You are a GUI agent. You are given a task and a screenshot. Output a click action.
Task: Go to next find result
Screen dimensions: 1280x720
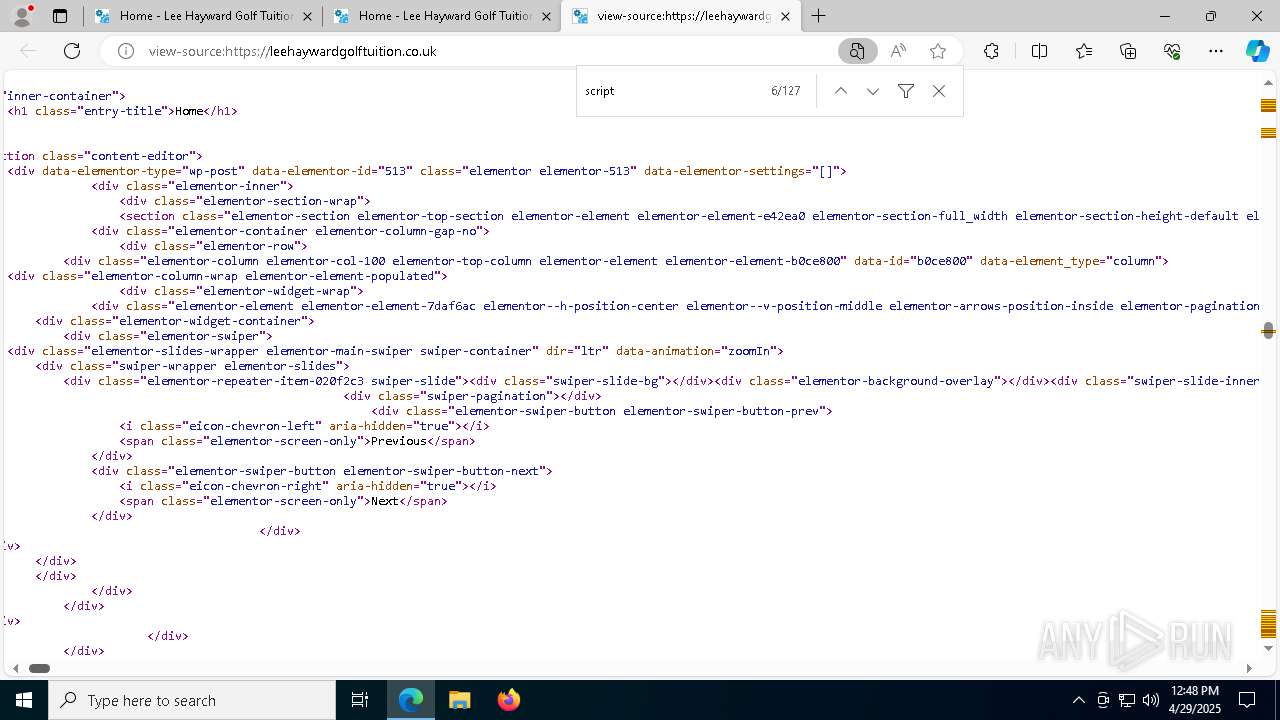point(873,91)
